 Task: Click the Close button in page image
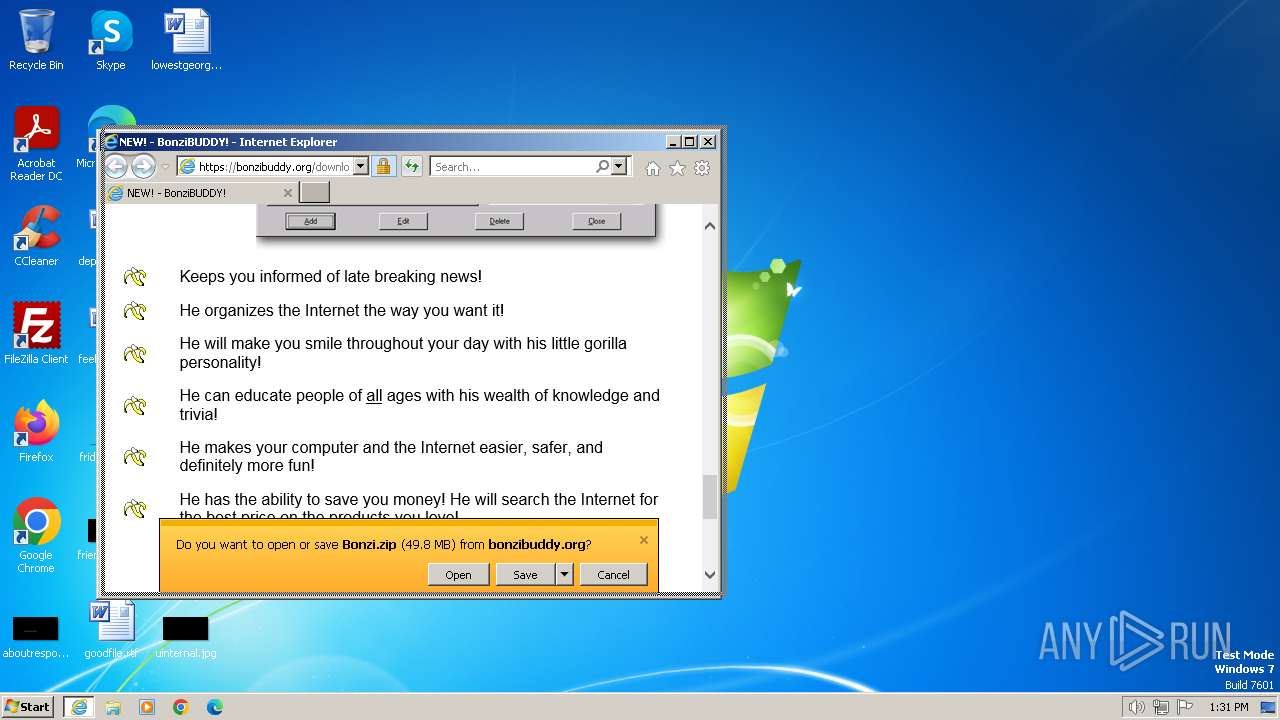(x=596, y=221)
